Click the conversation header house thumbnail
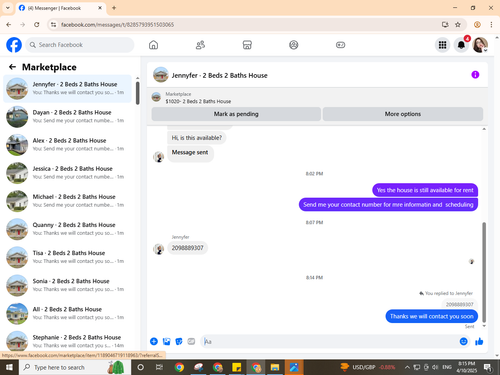This screenshot has width=500, height=375. pos(161,75)
